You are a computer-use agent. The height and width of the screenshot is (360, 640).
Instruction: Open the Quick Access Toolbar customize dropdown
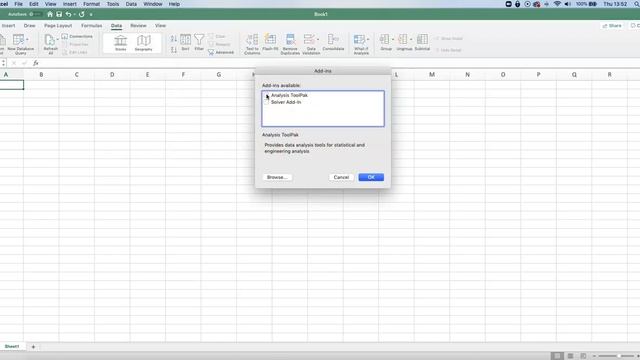click(x=91, y=15)
